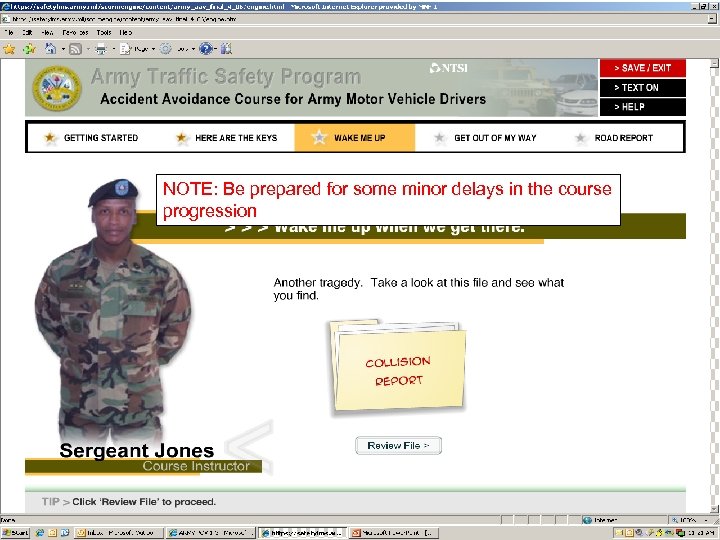Click the star icon beside ROAD REPORT
Image resolution: width=720 pixels, height=540 pixels.
pyautogui.click(x=580, y=138)
